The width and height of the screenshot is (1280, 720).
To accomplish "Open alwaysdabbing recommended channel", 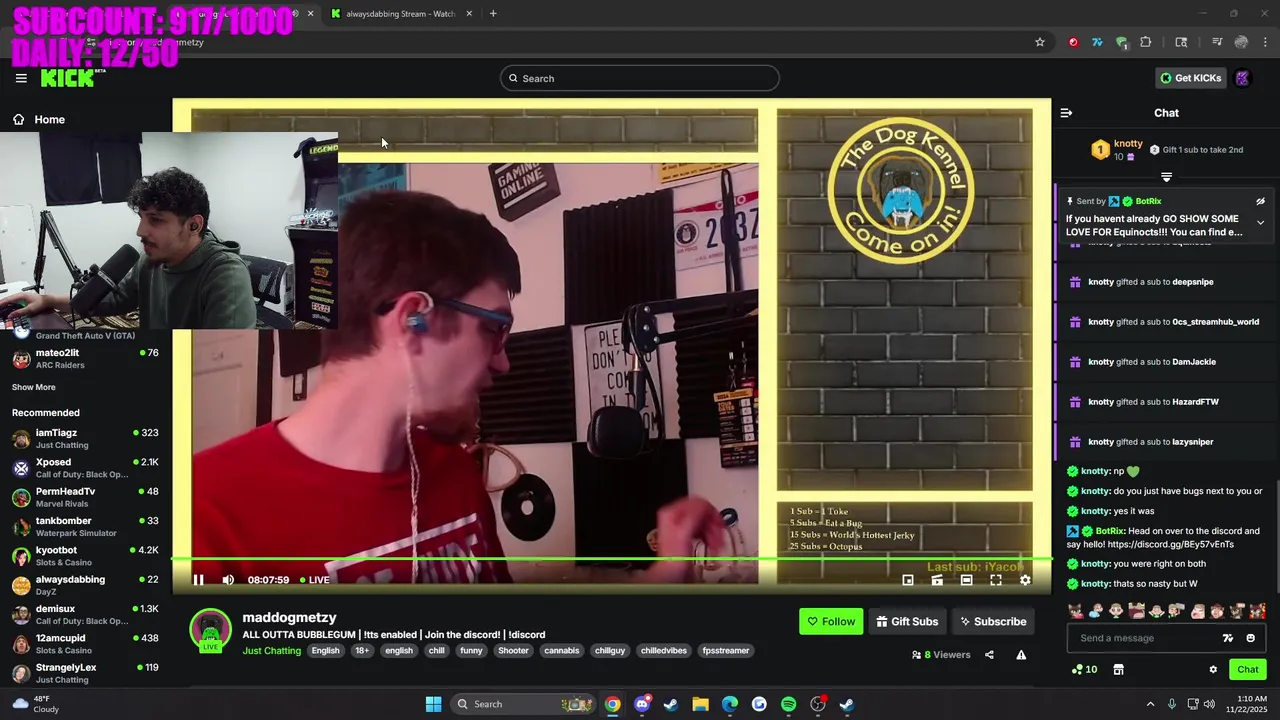I will (86, 585).
